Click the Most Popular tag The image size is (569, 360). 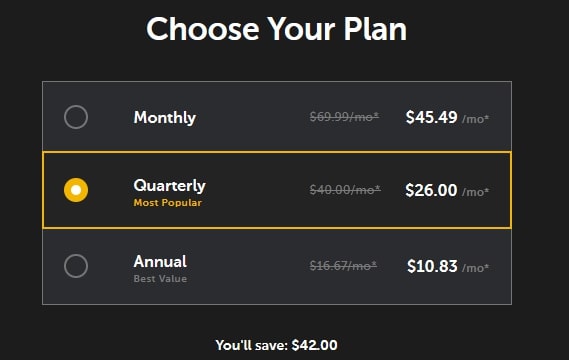tap(168, 202)
